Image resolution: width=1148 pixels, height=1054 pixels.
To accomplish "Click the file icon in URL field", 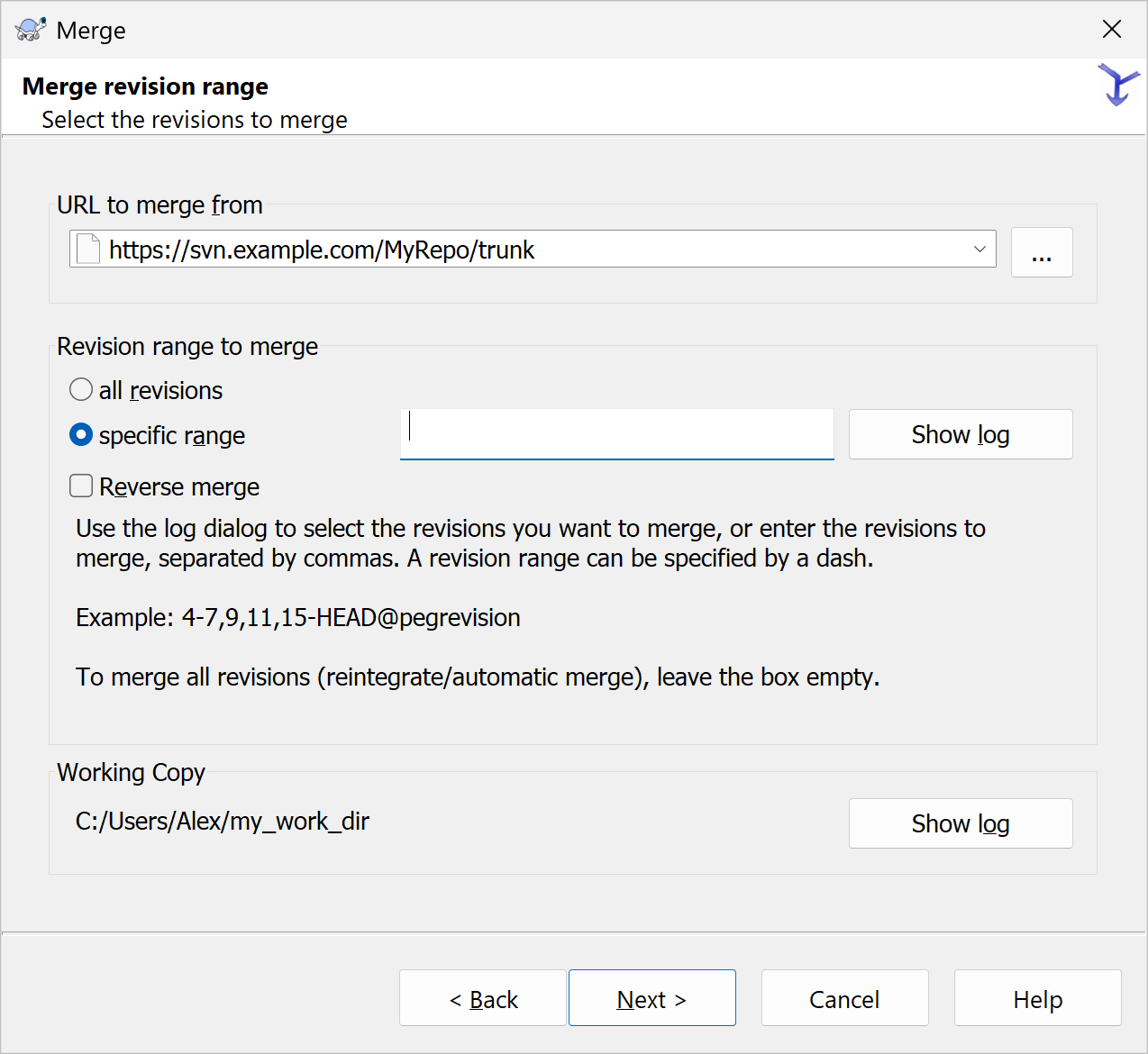I will click(88, 249).
